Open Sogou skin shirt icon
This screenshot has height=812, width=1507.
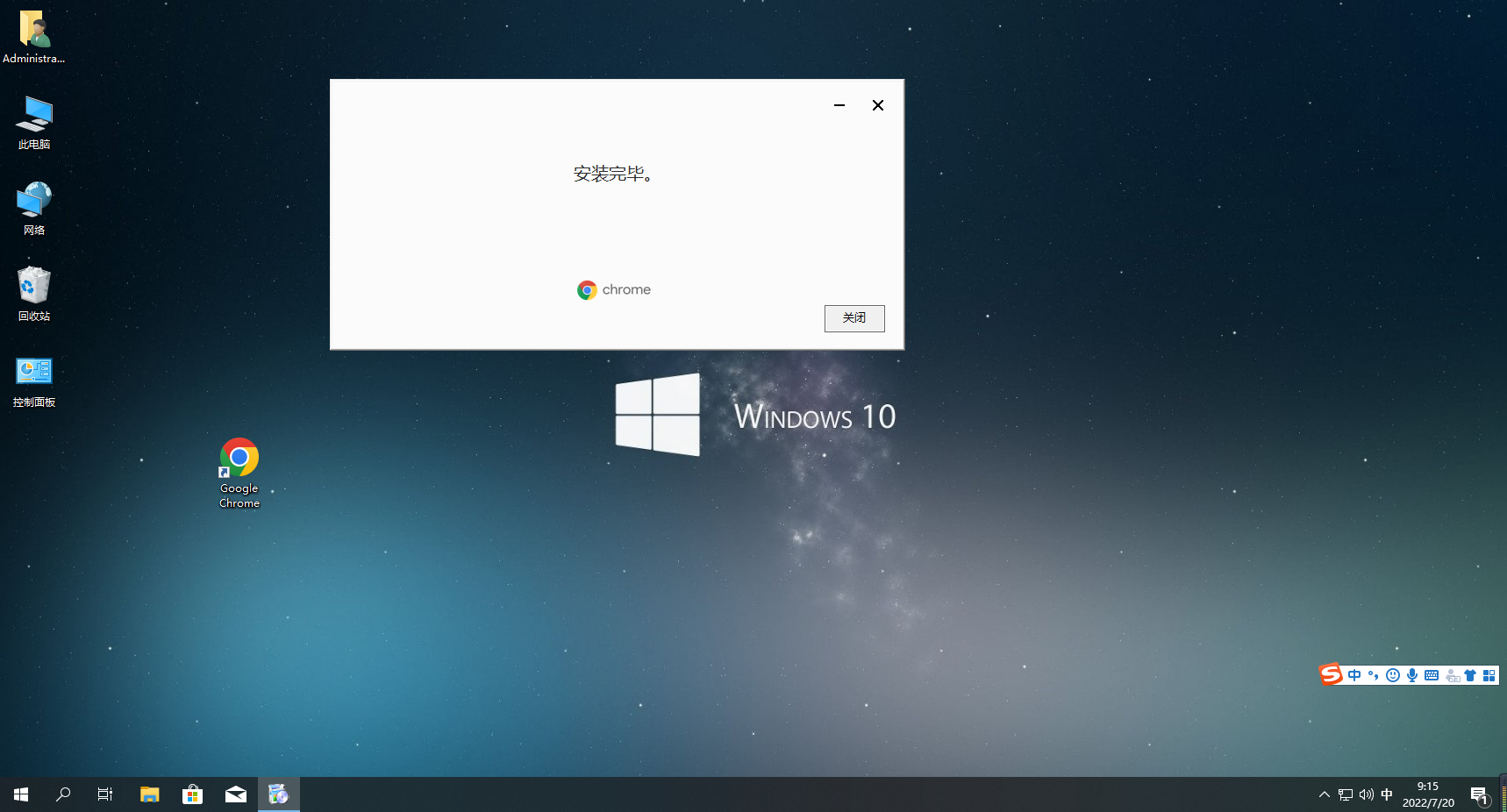click(x=1470, y=675)
